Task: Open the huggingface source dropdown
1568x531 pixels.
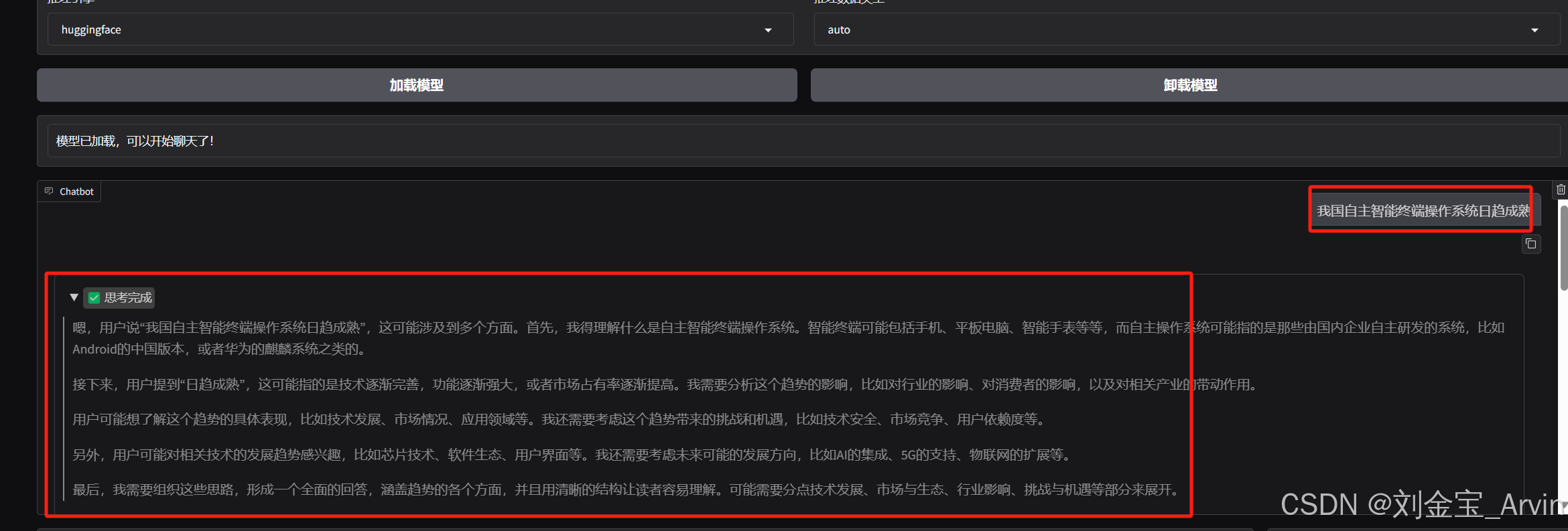Action: [420, 29]
